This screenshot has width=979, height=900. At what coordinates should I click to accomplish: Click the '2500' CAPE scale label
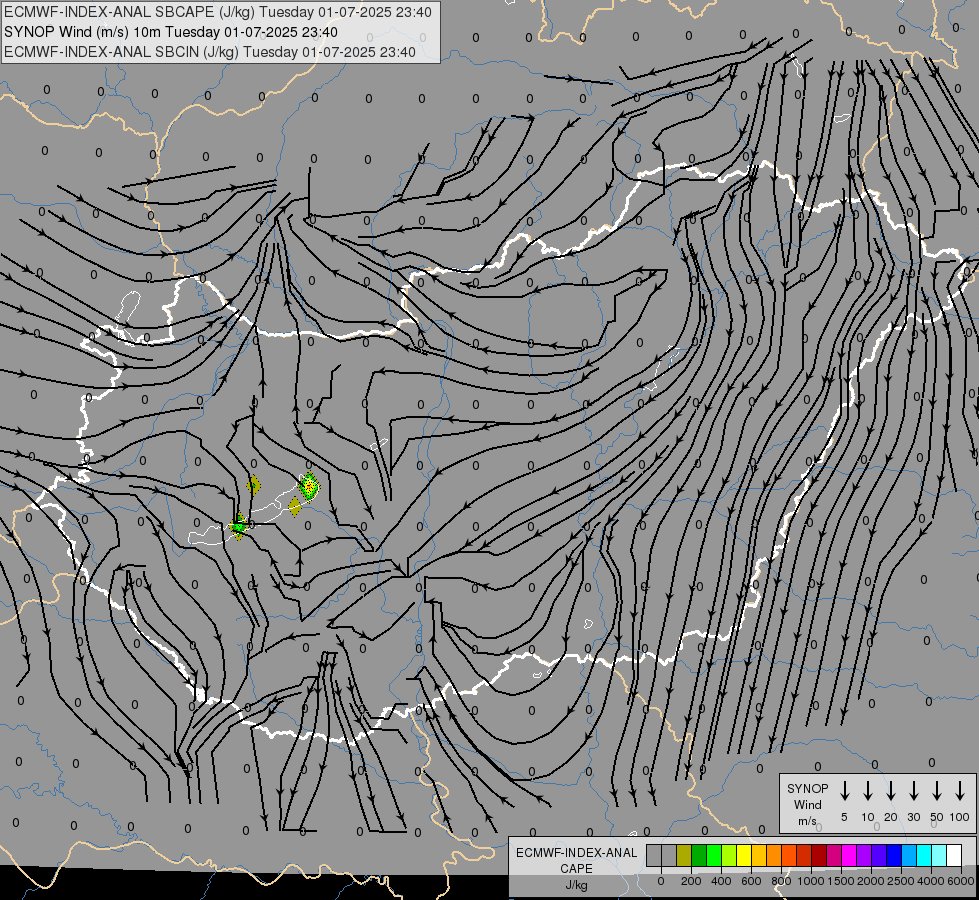pyautogui.click(x=901, y=881)
